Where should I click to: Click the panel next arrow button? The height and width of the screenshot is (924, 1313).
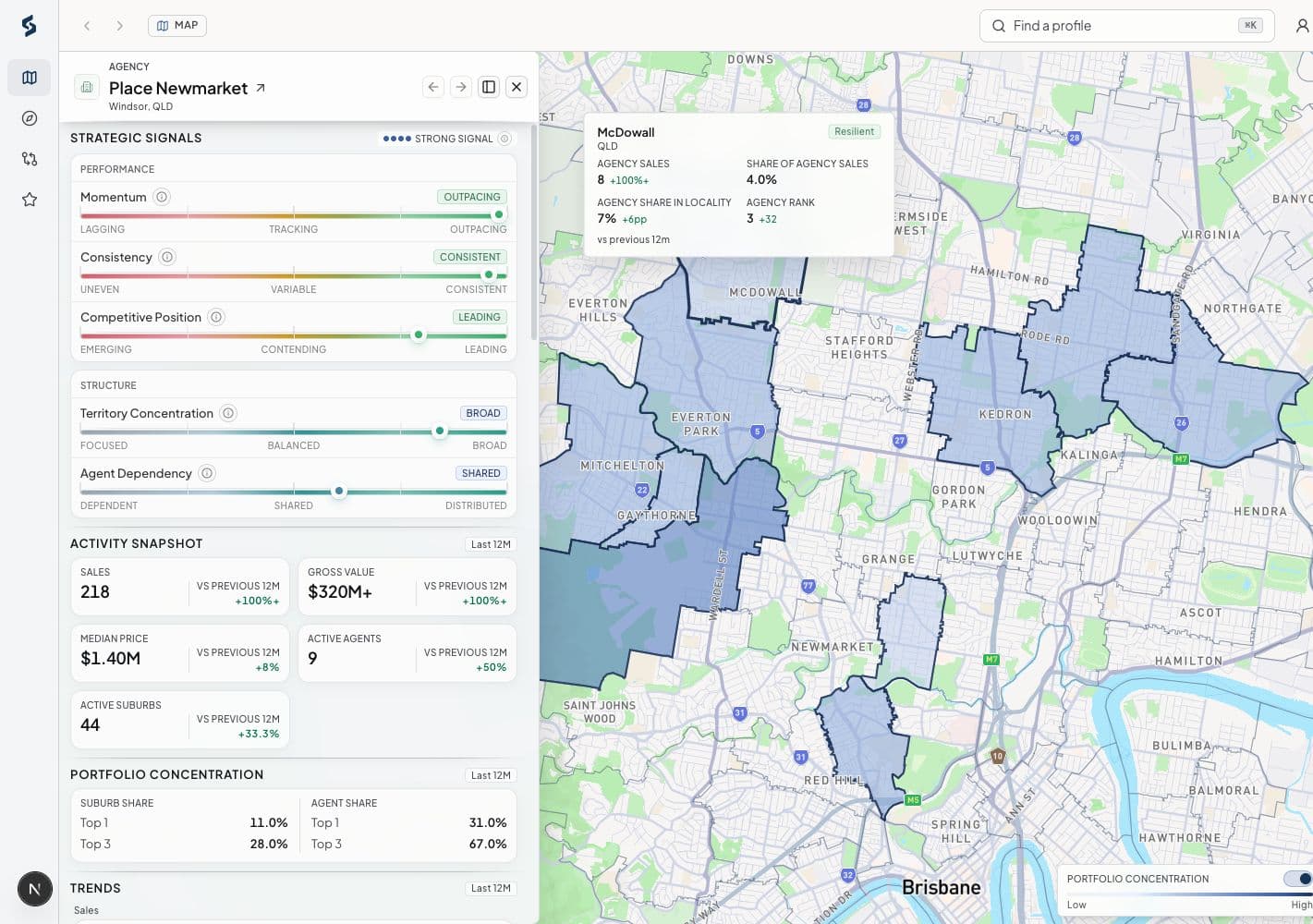tap(460, 87)
